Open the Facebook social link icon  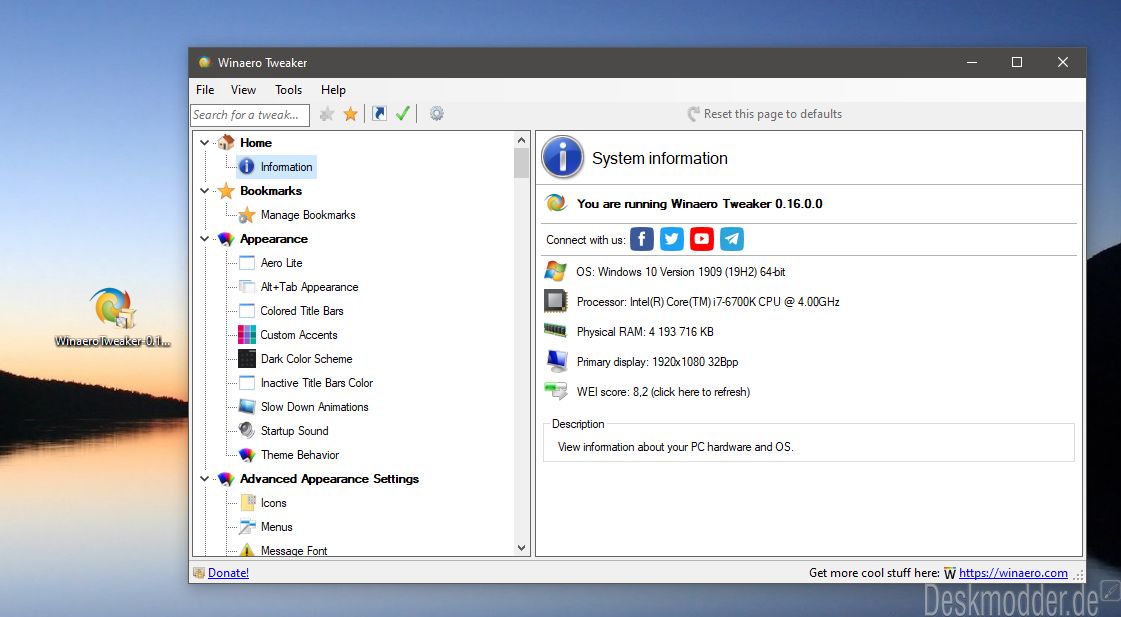642,239
